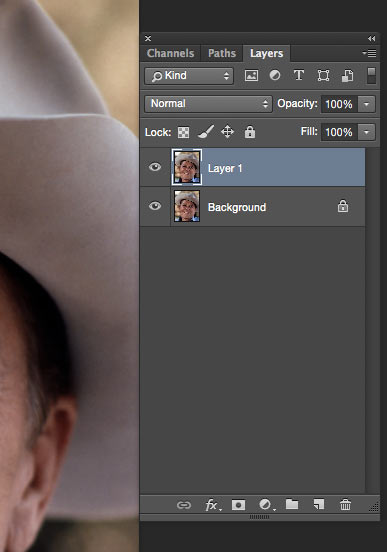Filter for smart objects icon
Image resolution: width=387 pixels, height=552 pixels.
pos(347,76)
